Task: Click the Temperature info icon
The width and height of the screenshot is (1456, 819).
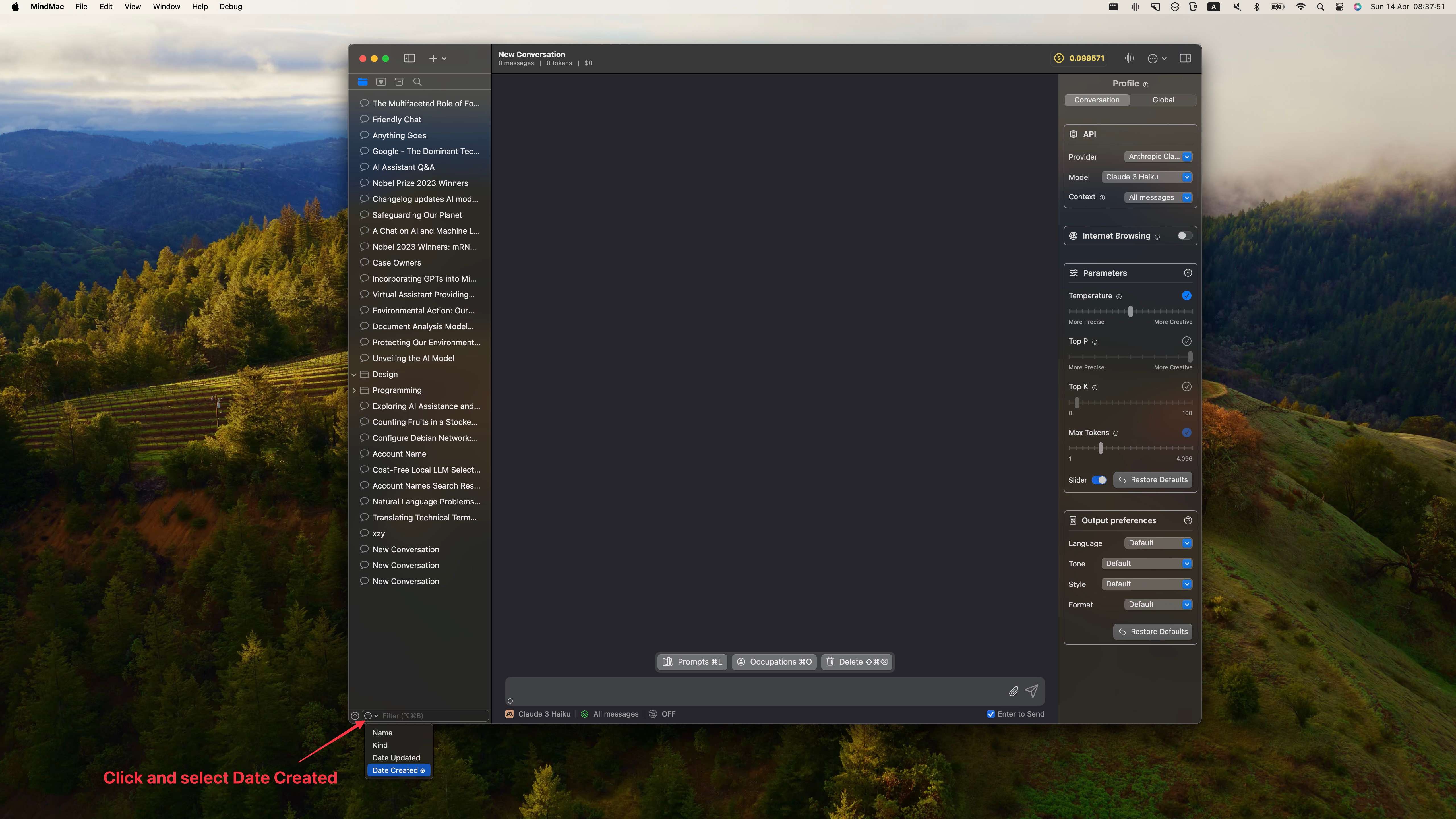Action: click(x=1119, y=296)
